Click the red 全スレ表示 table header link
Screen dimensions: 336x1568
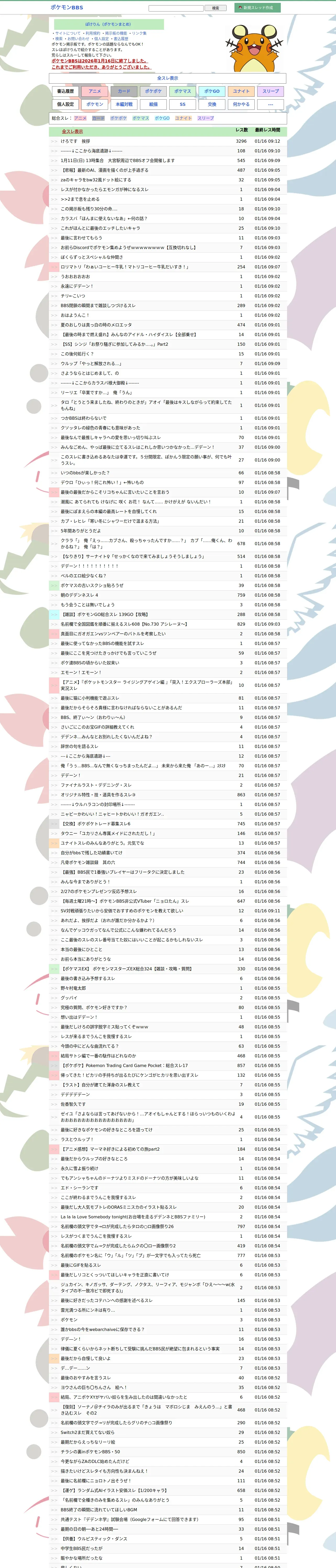[x=72, y=131]
